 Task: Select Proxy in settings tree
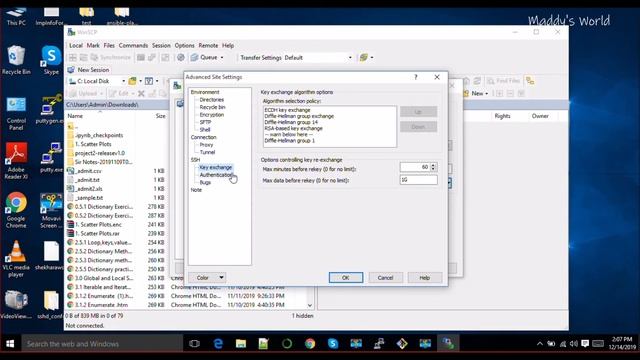point(206,145)
